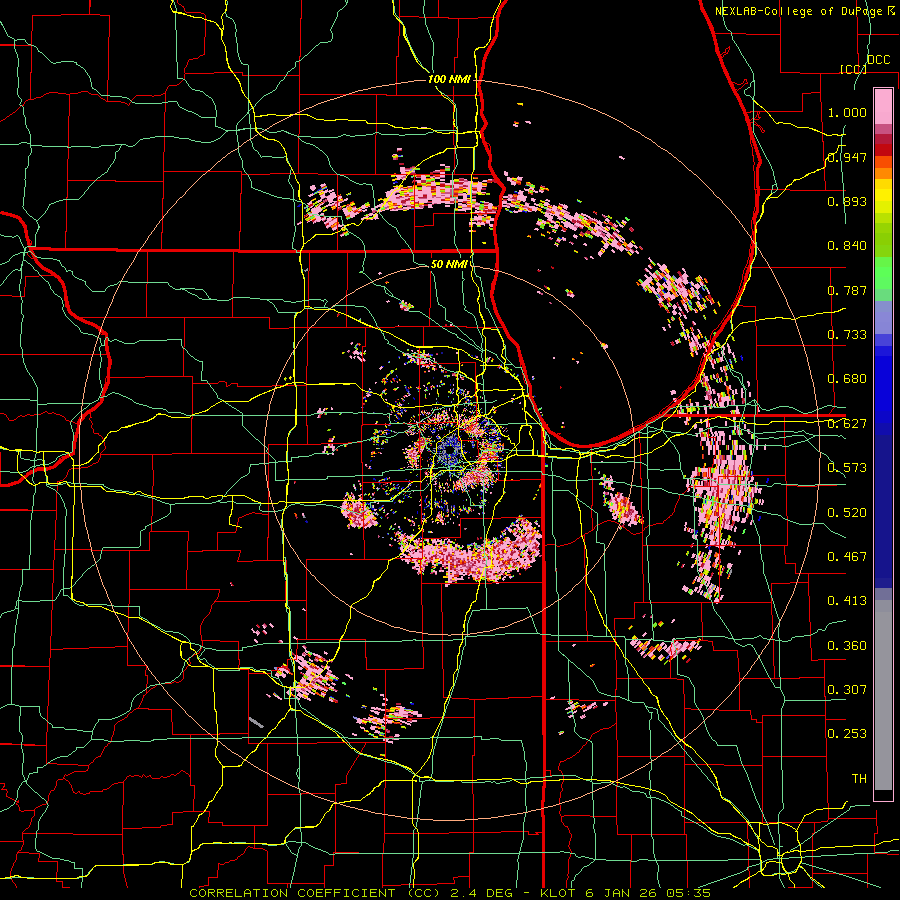This screenshot has width=900, height=900.
Task: Click the "[CC]" units label
Action: [854, 69]
